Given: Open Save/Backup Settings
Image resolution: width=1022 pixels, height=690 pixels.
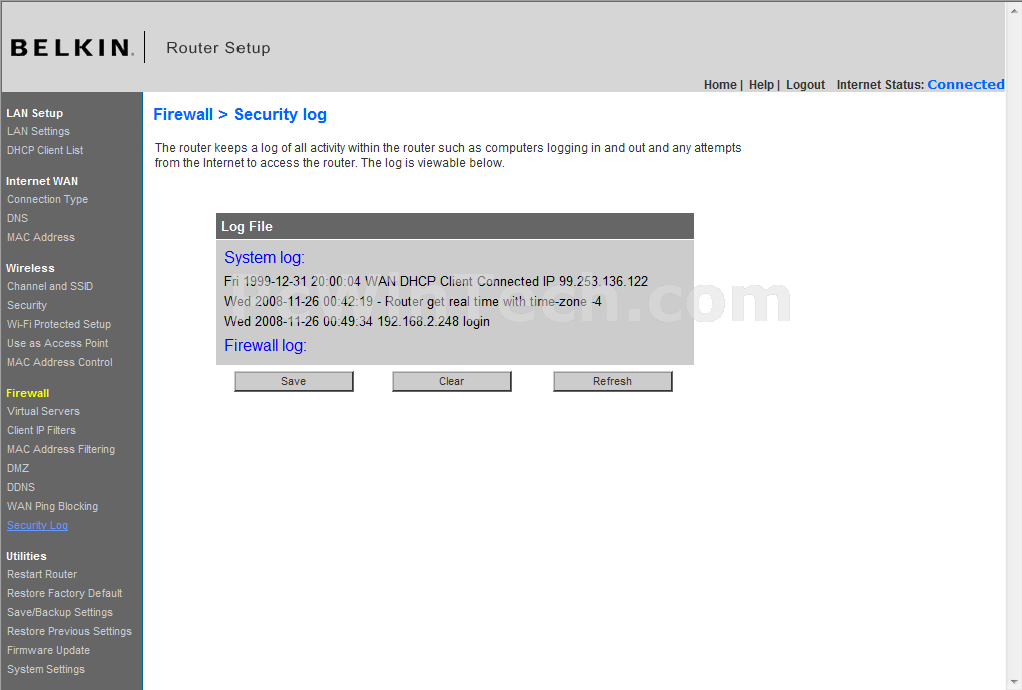Looking at the screenshot, I should 60,612.
